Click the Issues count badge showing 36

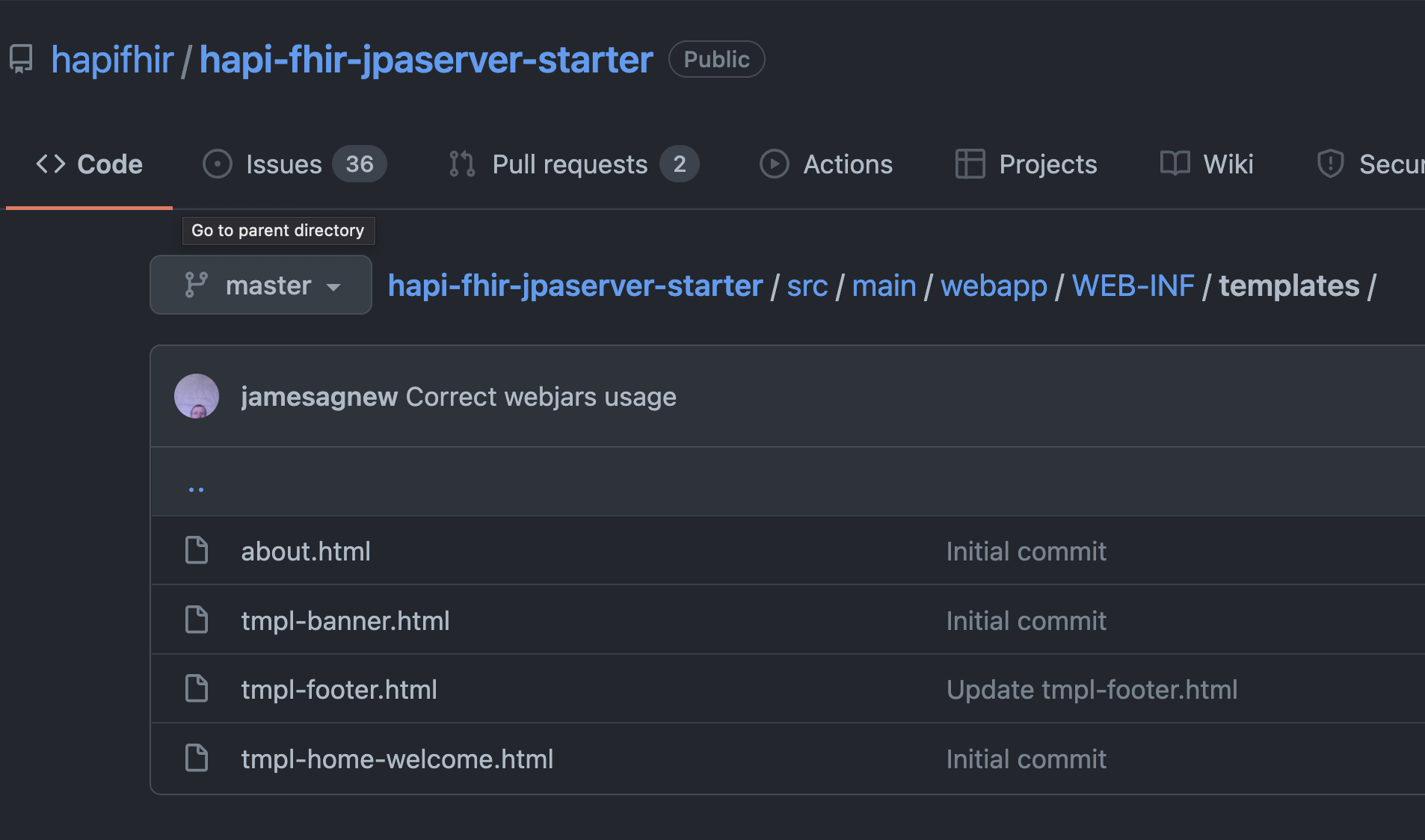(x=359, y=164)
